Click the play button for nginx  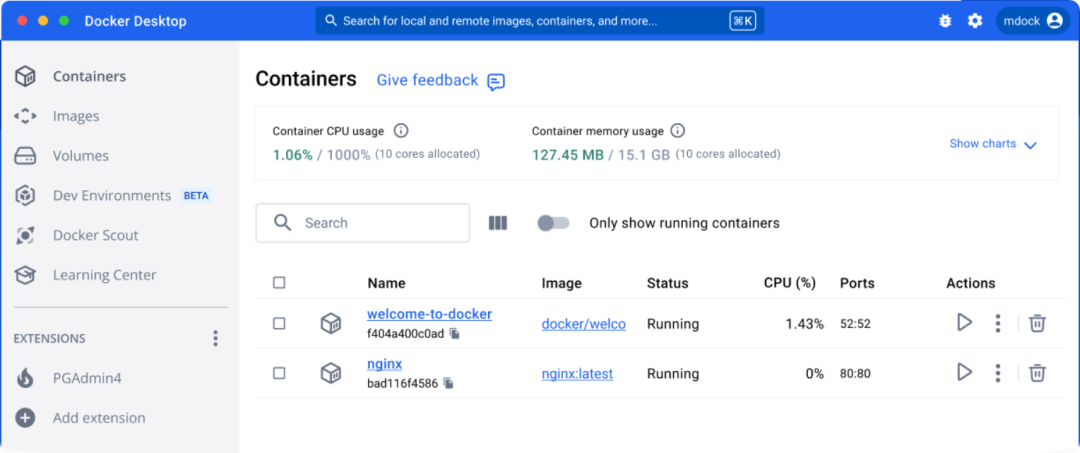coord(964,372)
